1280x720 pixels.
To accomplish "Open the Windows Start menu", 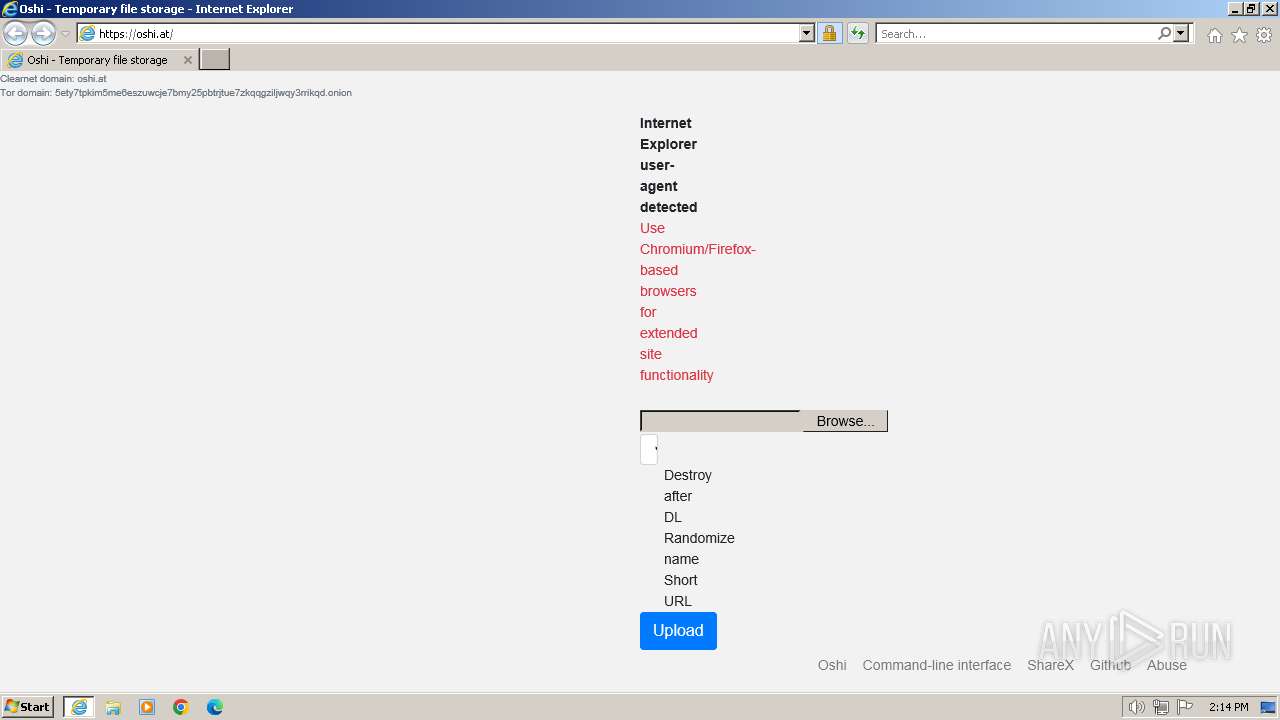I will pos(28,707).
